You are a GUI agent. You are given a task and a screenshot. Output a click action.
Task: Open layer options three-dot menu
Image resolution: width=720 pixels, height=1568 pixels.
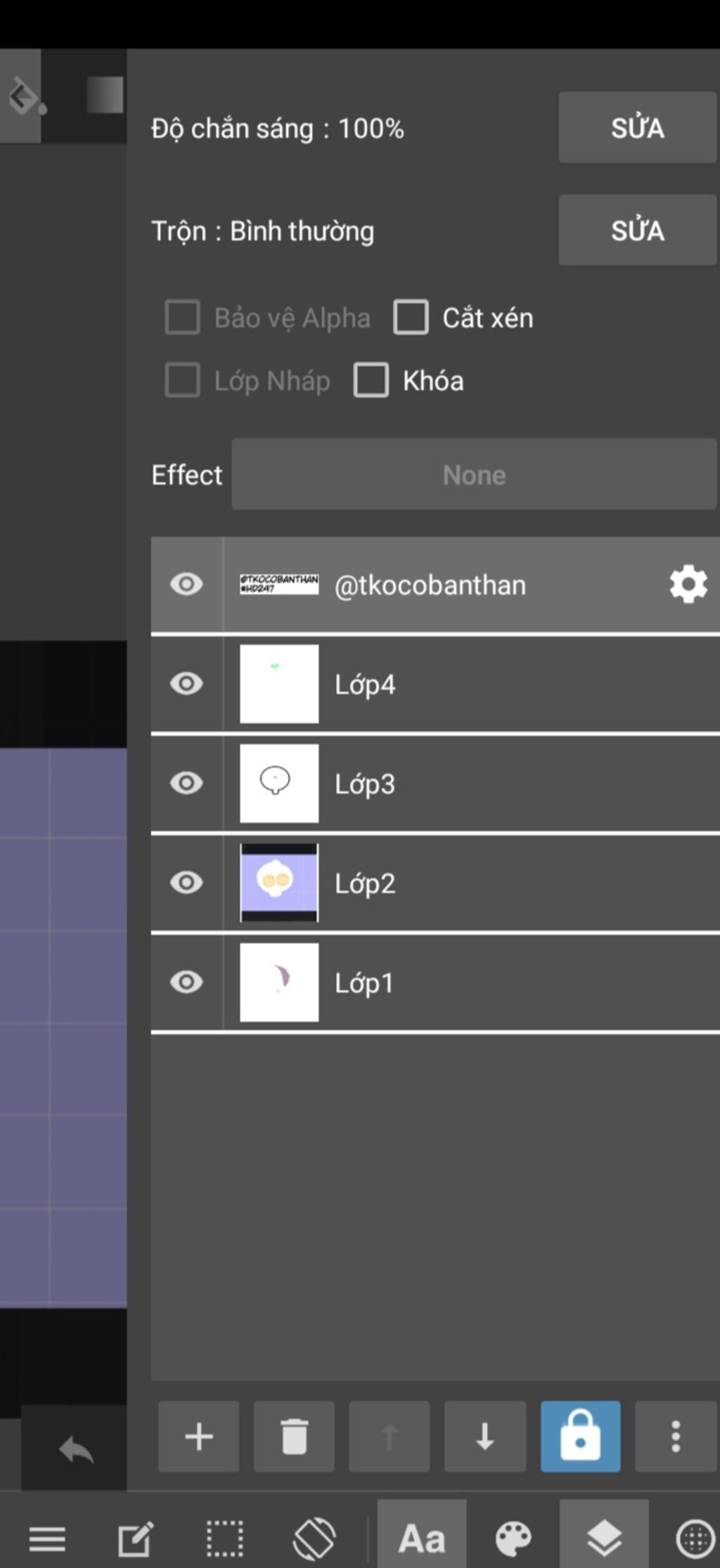[x=676, y=1436]
